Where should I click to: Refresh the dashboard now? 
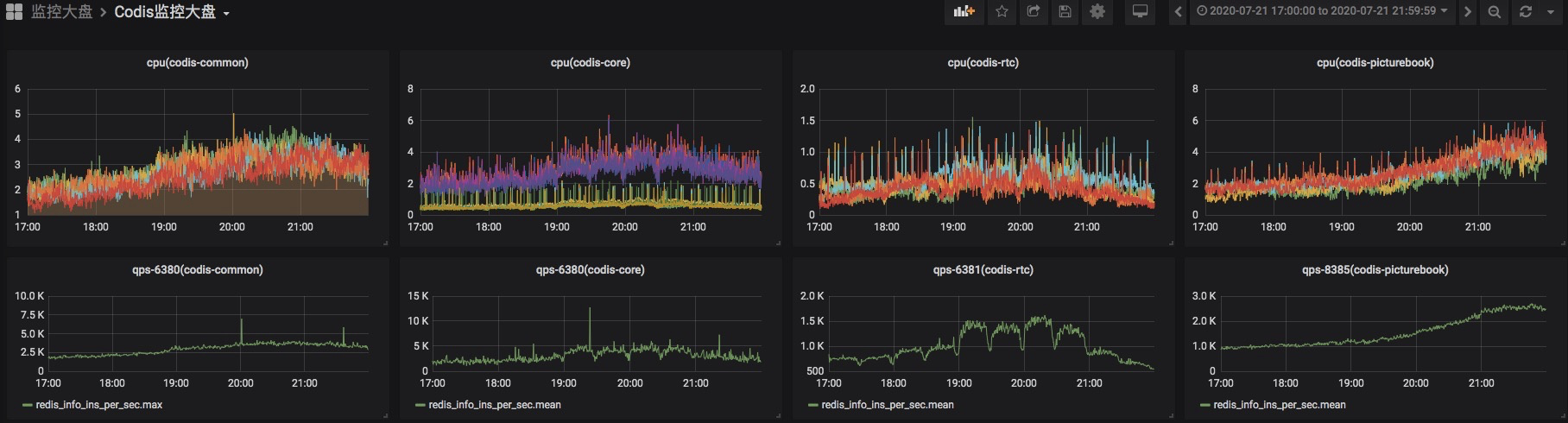click(x=1525, y=12)
